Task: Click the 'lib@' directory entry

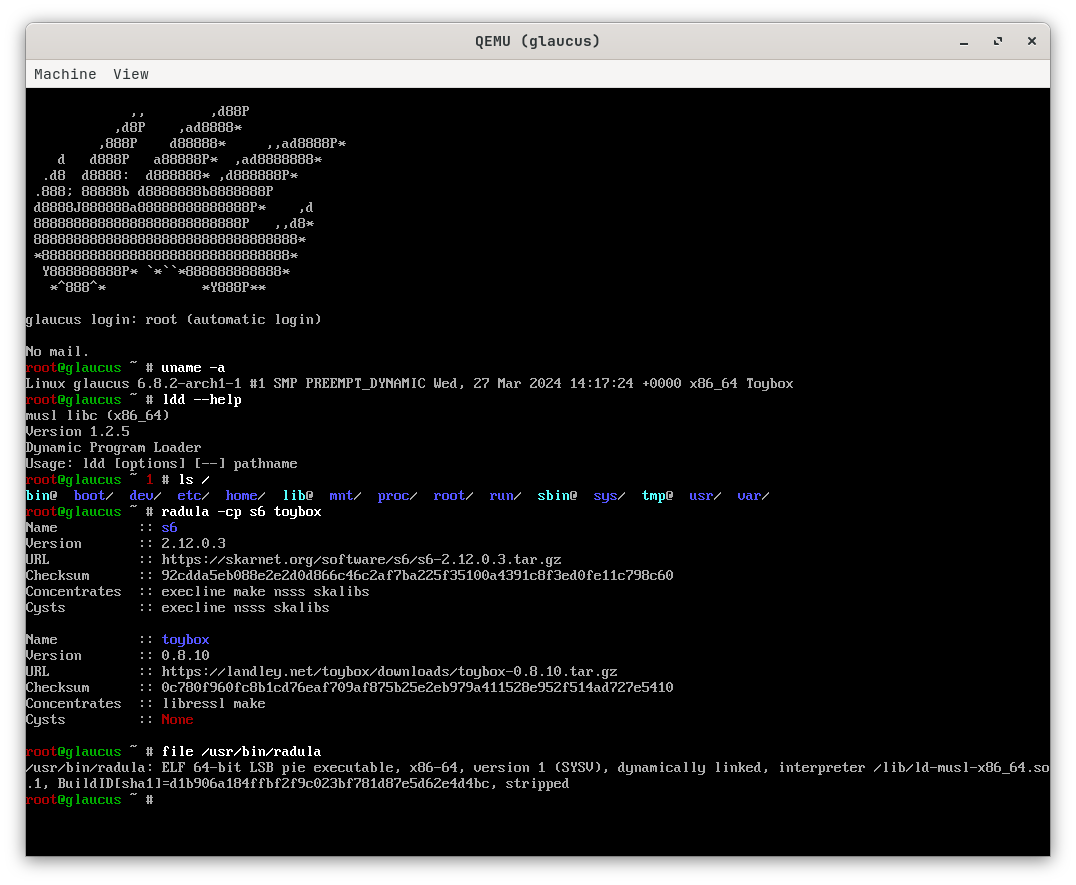Action: 298,496
